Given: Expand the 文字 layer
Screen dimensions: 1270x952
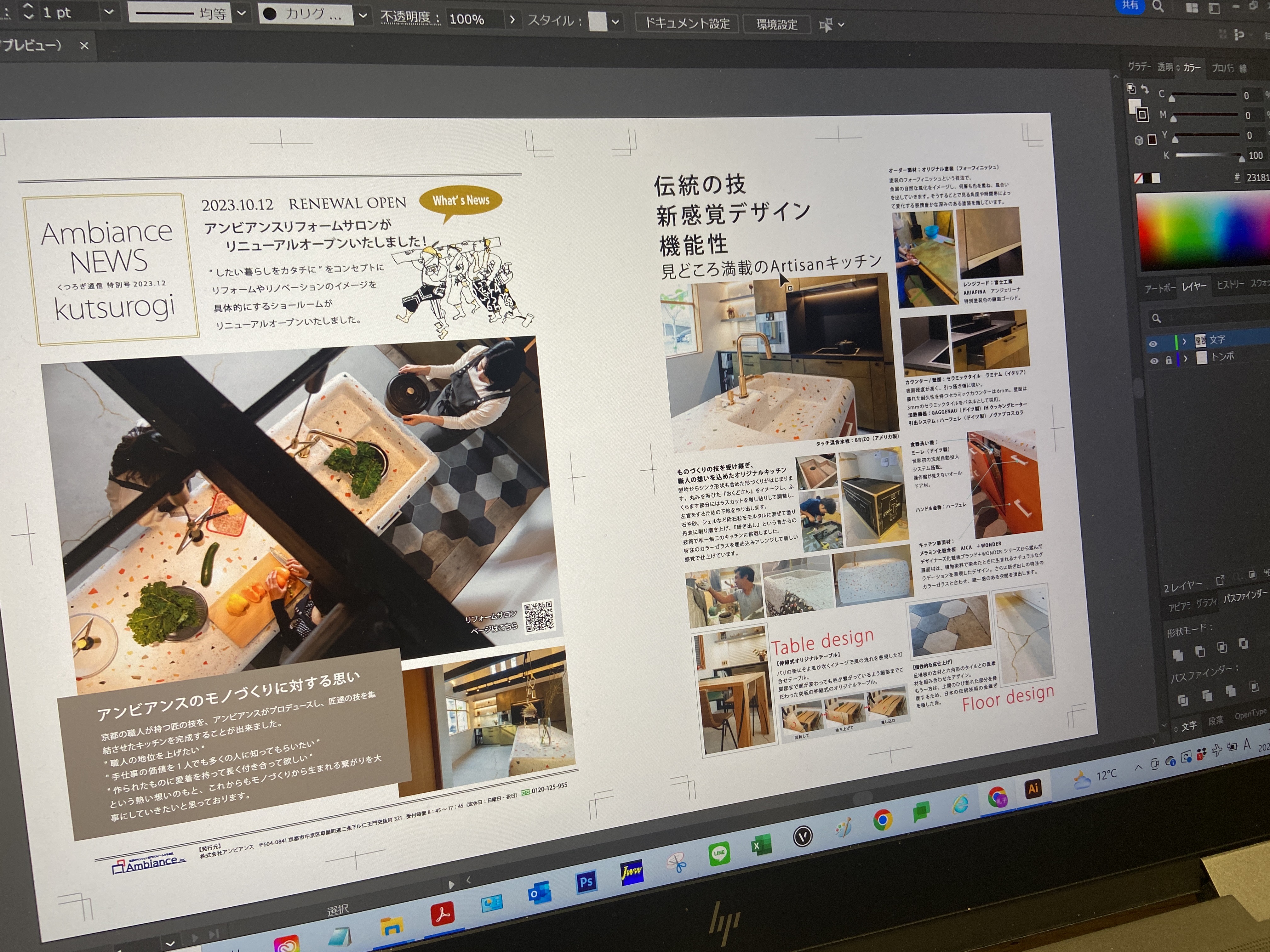Looking at the screenshot, I should (1184, 342).
